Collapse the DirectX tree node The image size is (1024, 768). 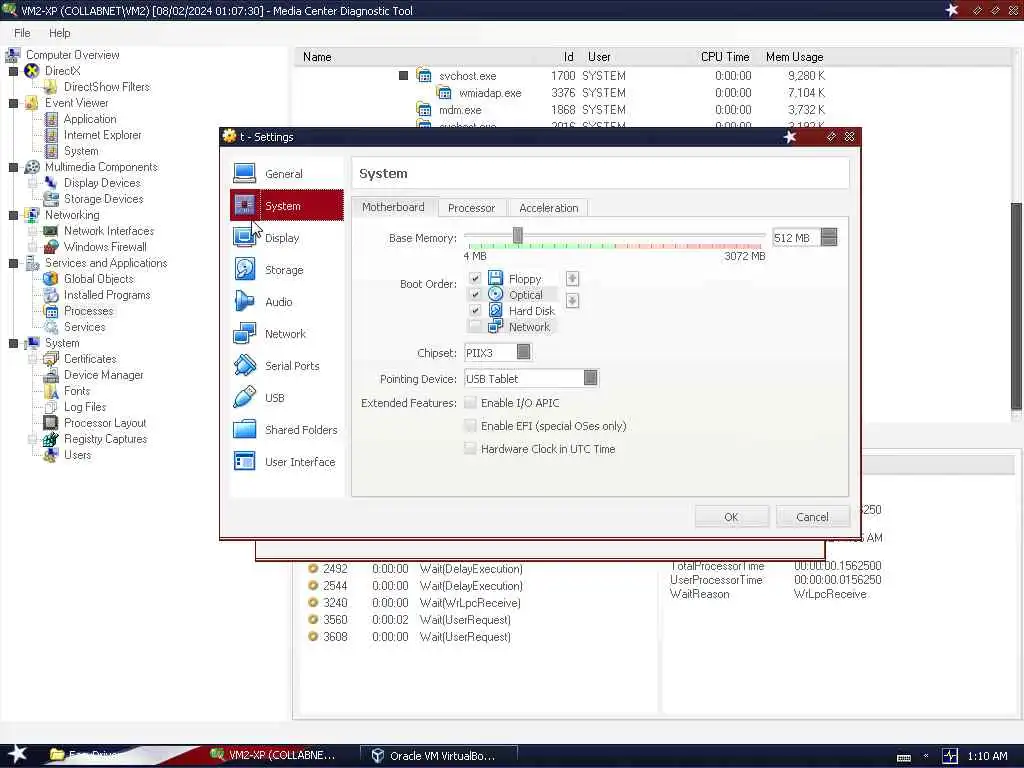click(13, 71)
